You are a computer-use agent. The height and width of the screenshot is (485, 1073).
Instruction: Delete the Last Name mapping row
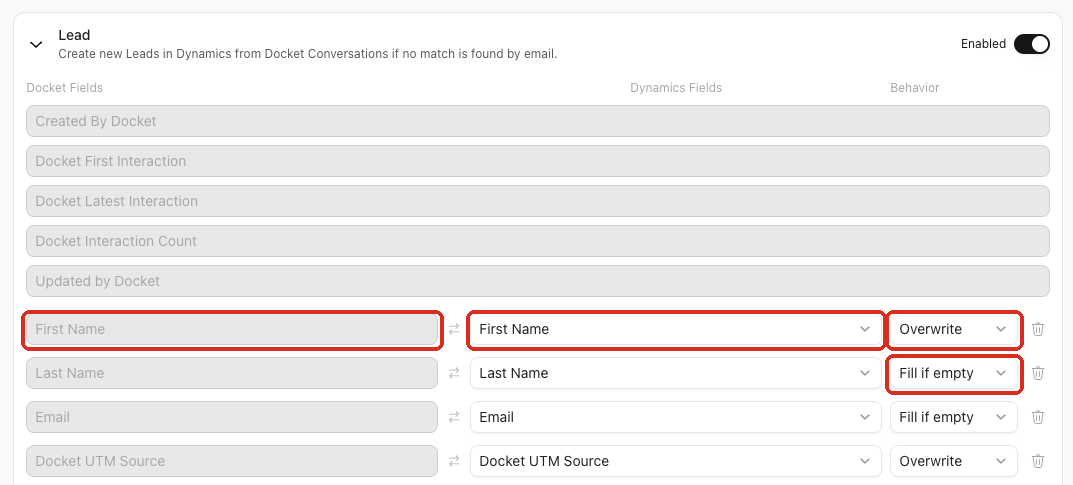pyautogui.click(x=1037, y=373)
